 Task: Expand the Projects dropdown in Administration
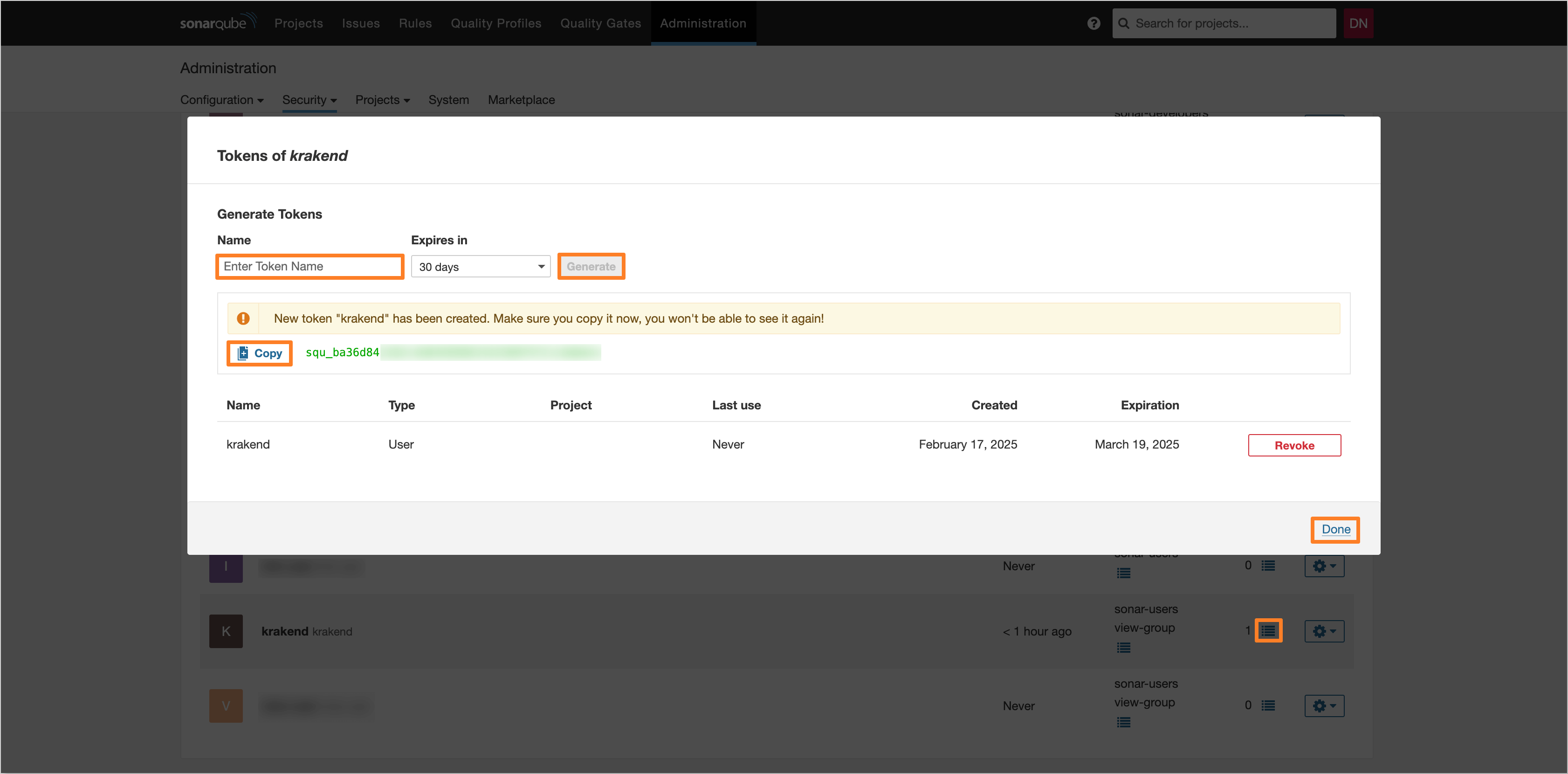384,100
